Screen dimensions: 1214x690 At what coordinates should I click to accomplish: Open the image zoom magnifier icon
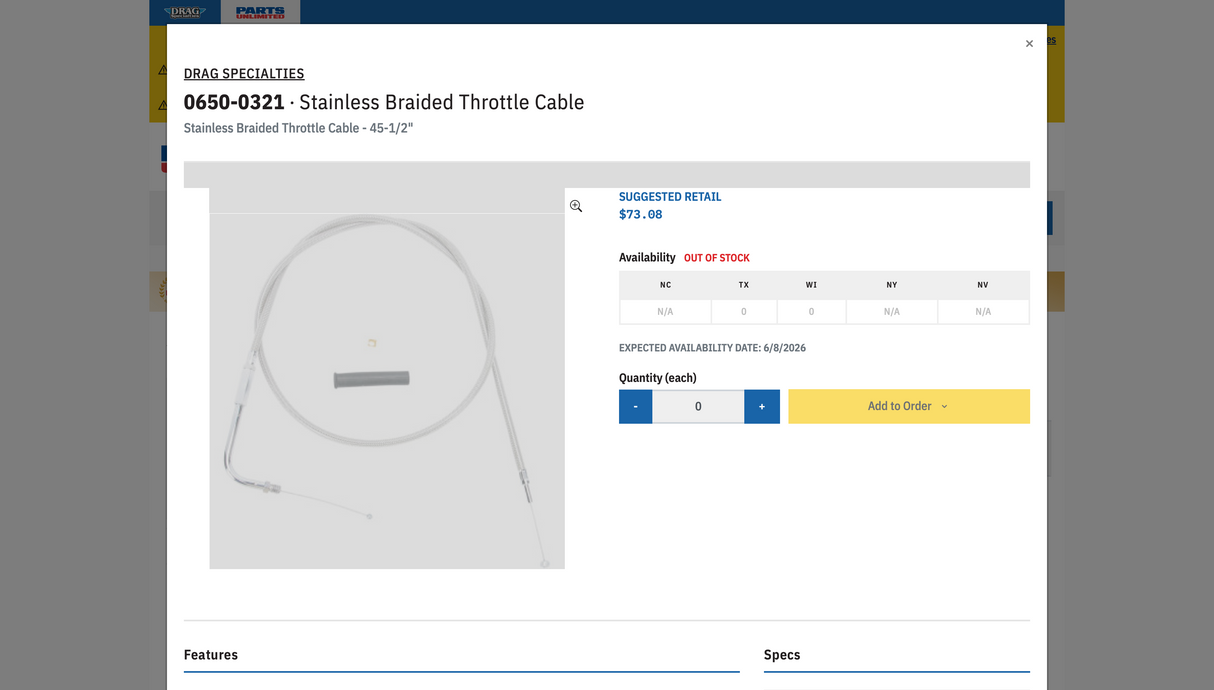click(x=576, y=206)
